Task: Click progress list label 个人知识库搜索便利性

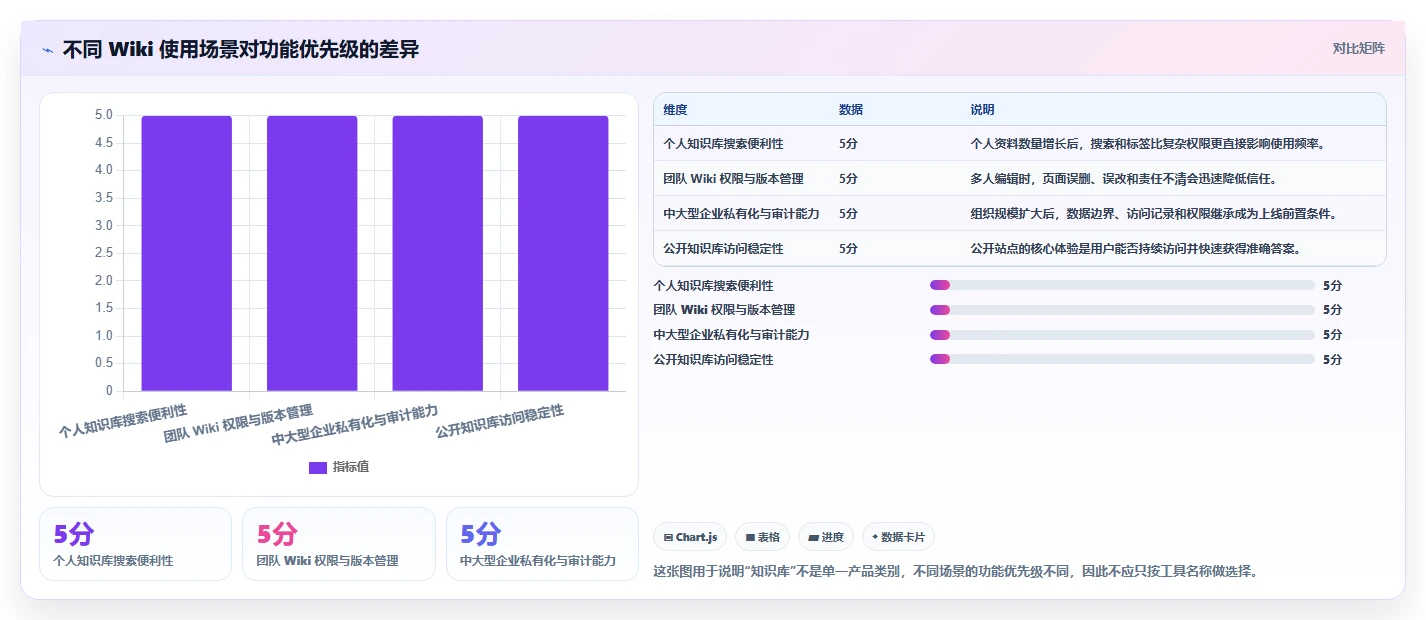Action: point(713,285)
